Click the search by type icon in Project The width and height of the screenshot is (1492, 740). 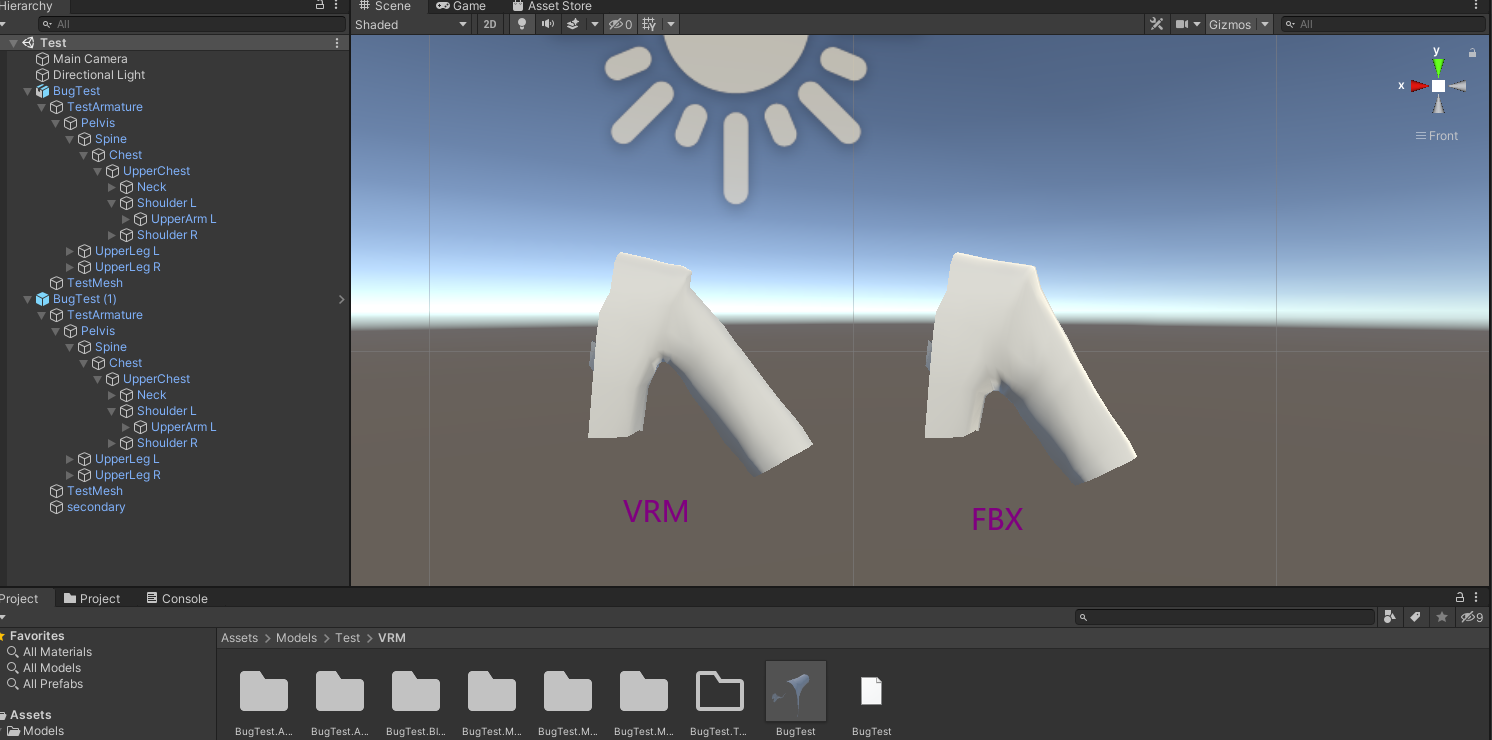pos(1390,617)
